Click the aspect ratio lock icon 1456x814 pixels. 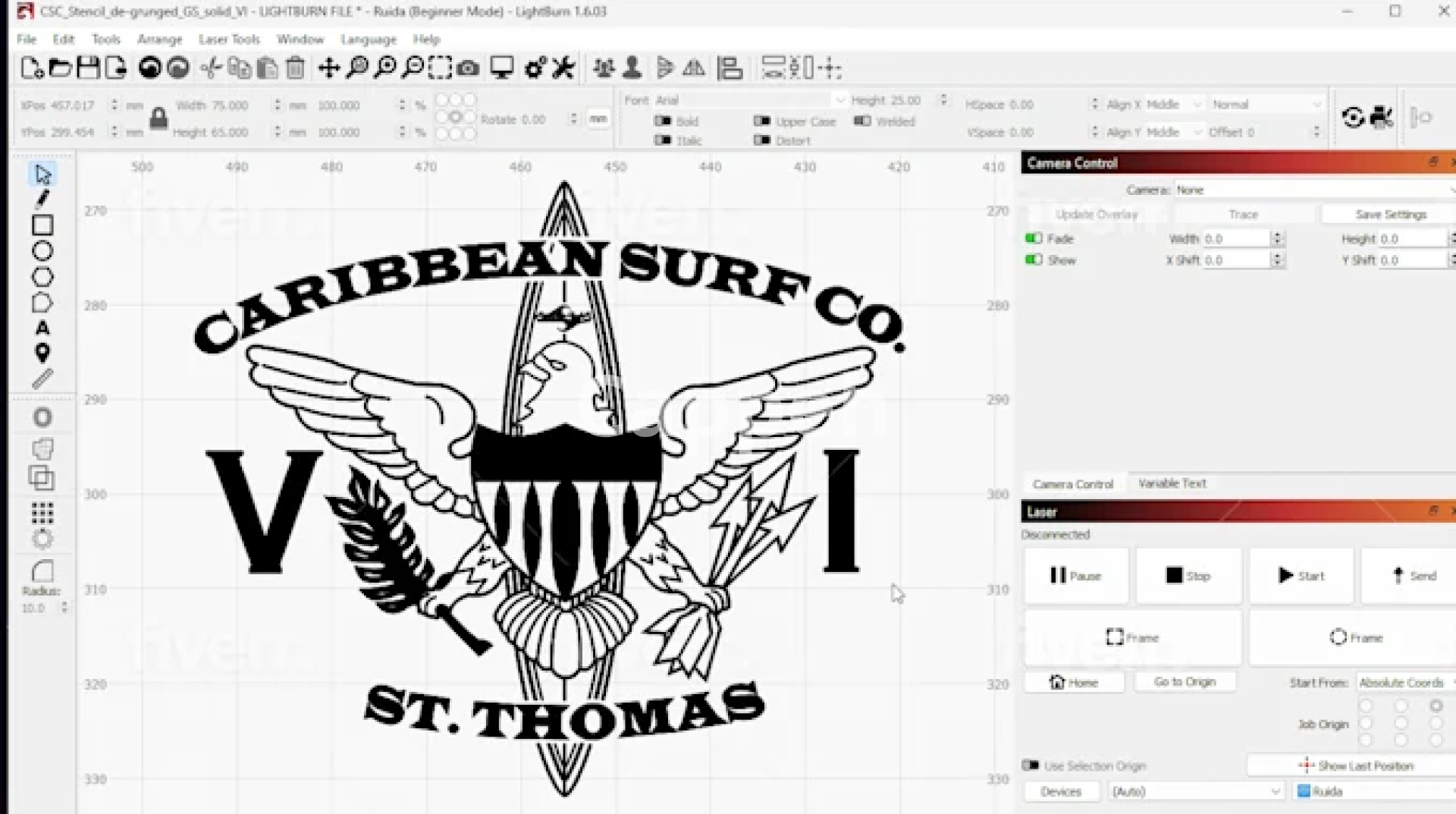pos(158,118)
